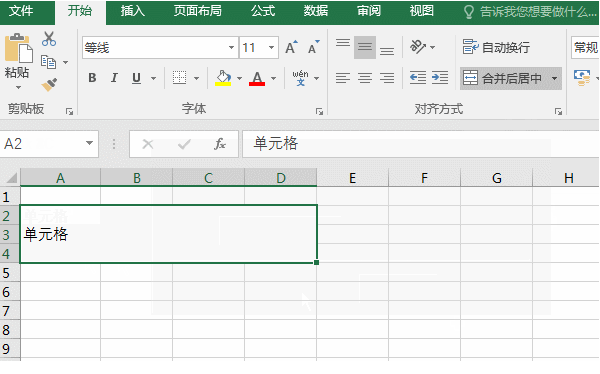Toggle Italic formatting
The width and height of the screenshot is (600, 374).
(x=114, y=78)
